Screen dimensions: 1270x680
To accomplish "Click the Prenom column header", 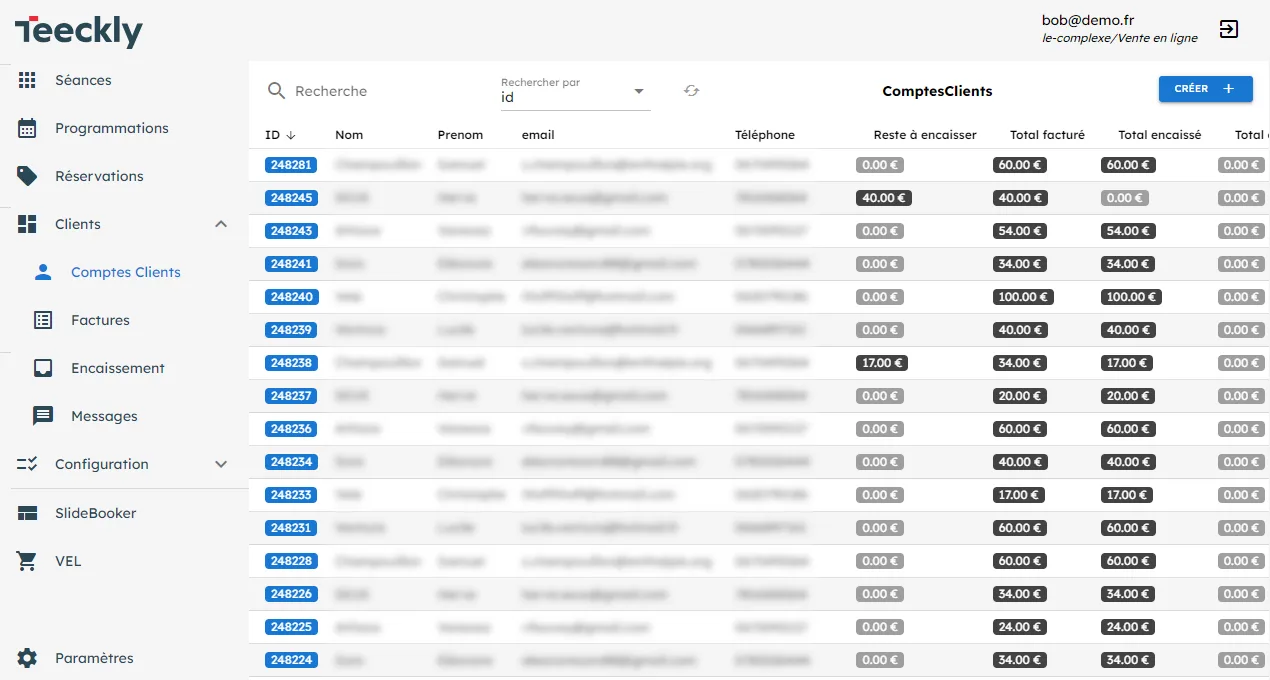I will click(460, 135).
